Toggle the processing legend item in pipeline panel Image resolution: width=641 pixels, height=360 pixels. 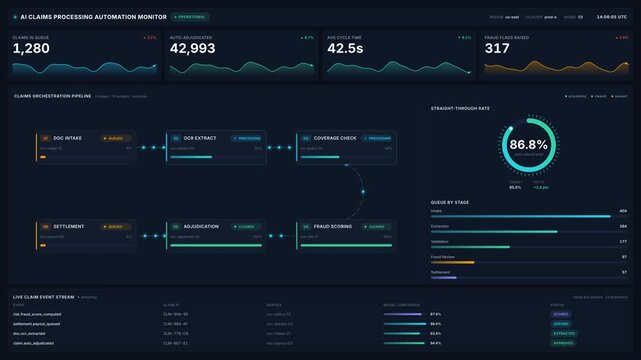click(576, 96)
